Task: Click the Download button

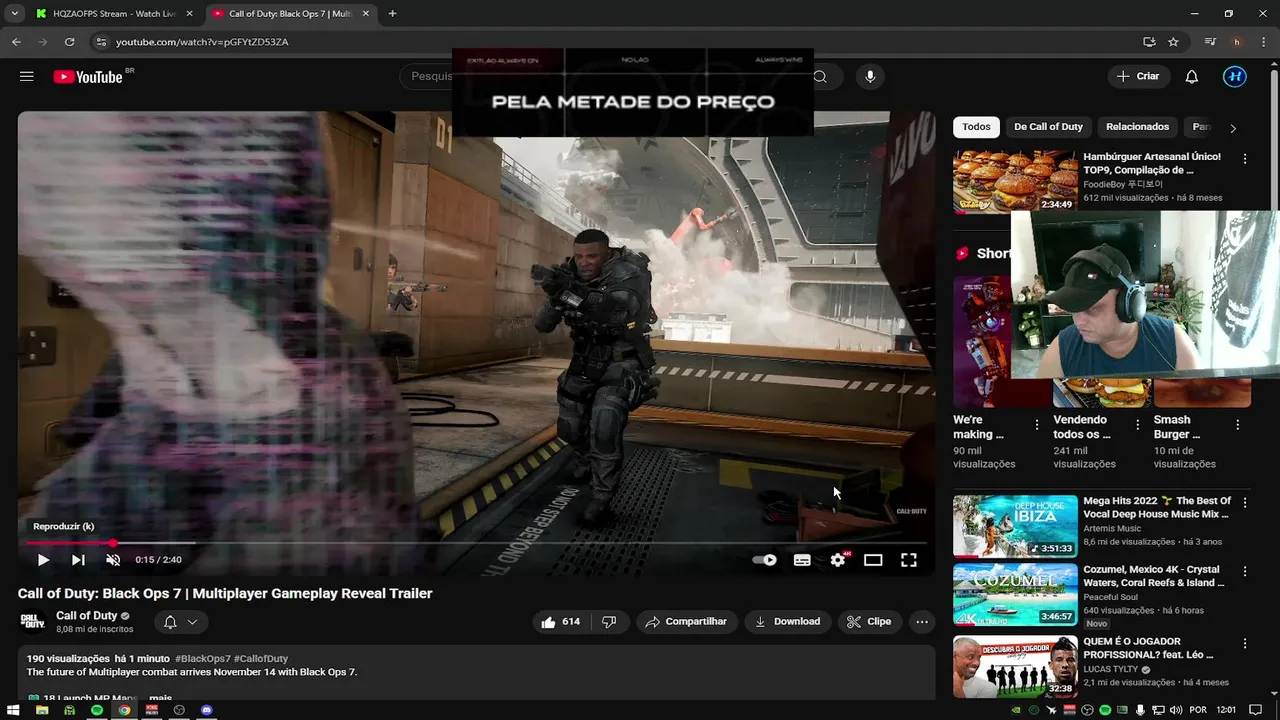Action: click(787, 621)
